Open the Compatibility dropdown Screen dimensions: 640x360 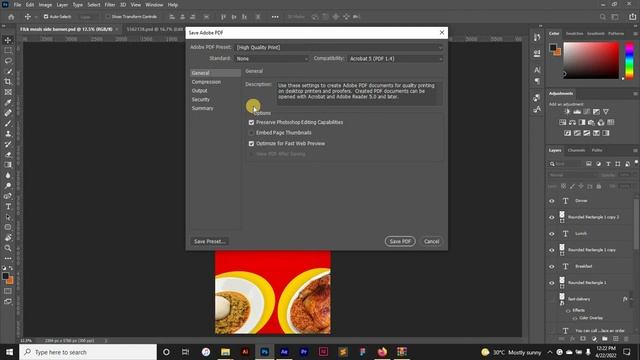(x=396, y=59)
